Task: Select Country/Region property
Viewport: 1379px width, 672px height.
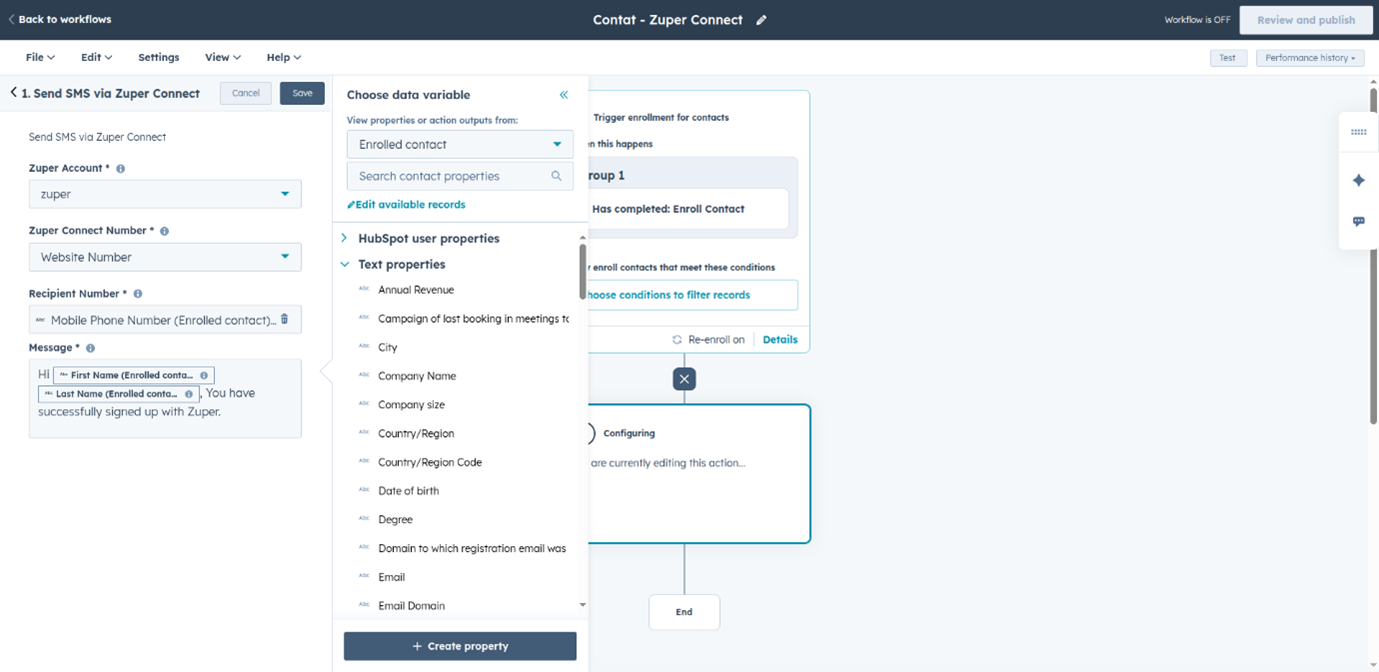Action: (416, 434)
